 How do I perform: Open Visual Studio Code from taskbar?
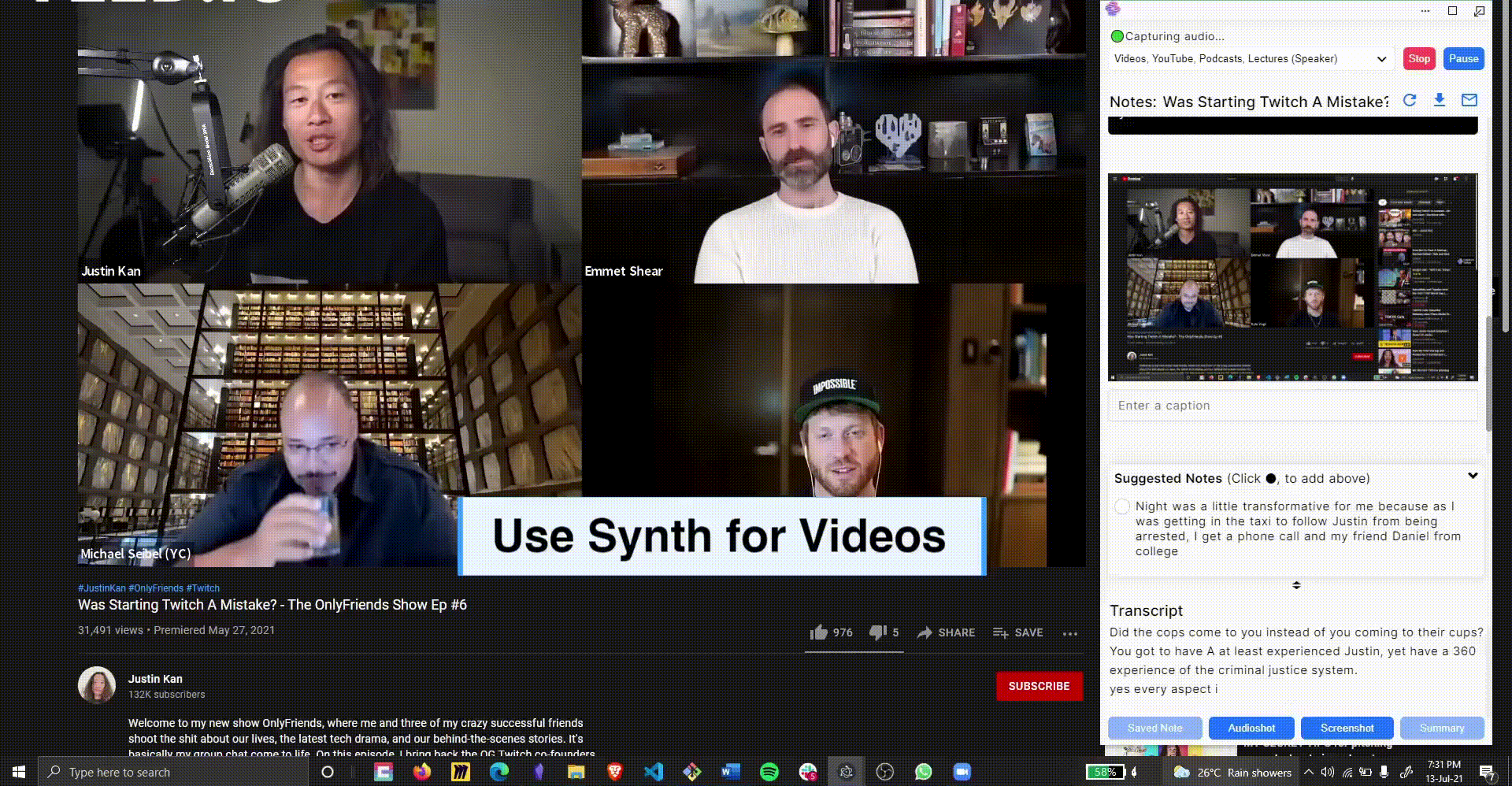(654, 772)
